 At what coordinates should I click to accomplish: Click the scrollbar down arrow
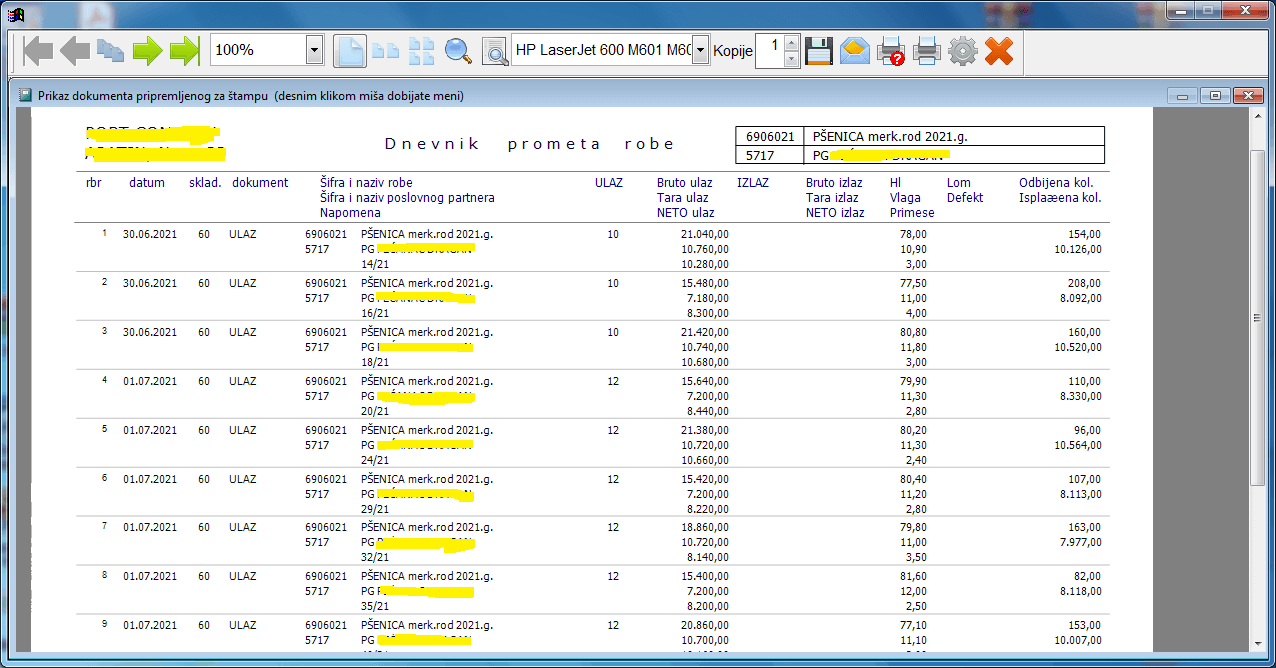1257,643
